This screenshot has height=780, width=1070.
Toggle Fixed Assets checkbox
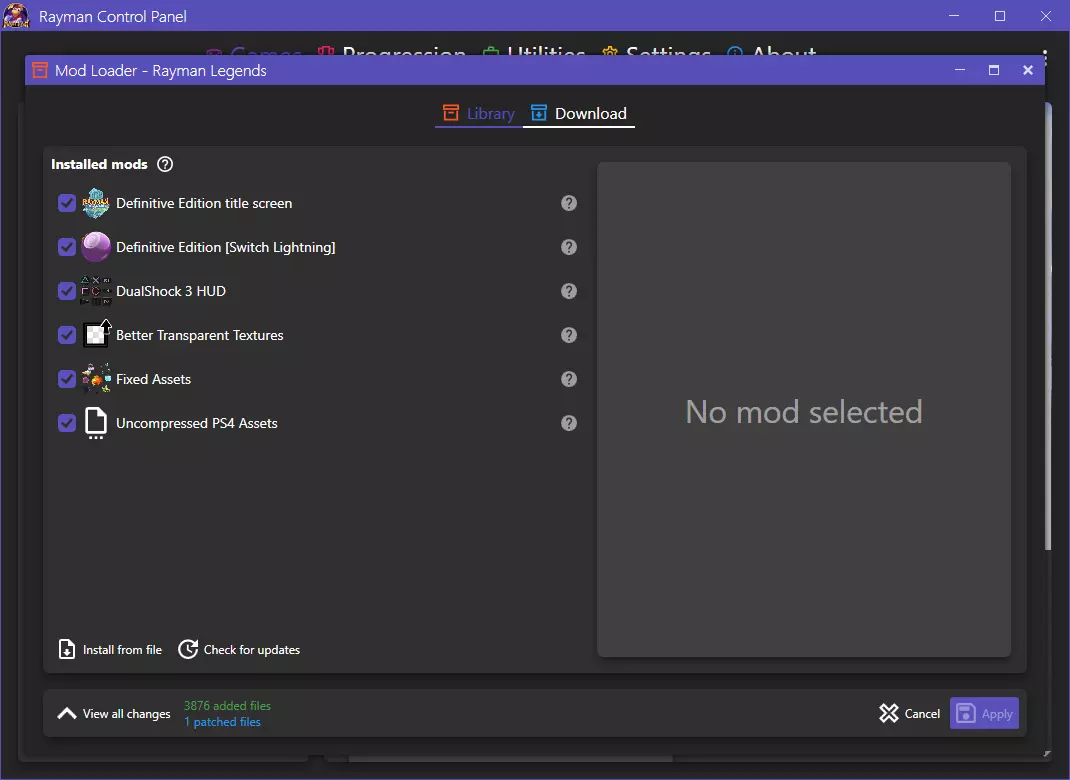[x=67, y=379]
